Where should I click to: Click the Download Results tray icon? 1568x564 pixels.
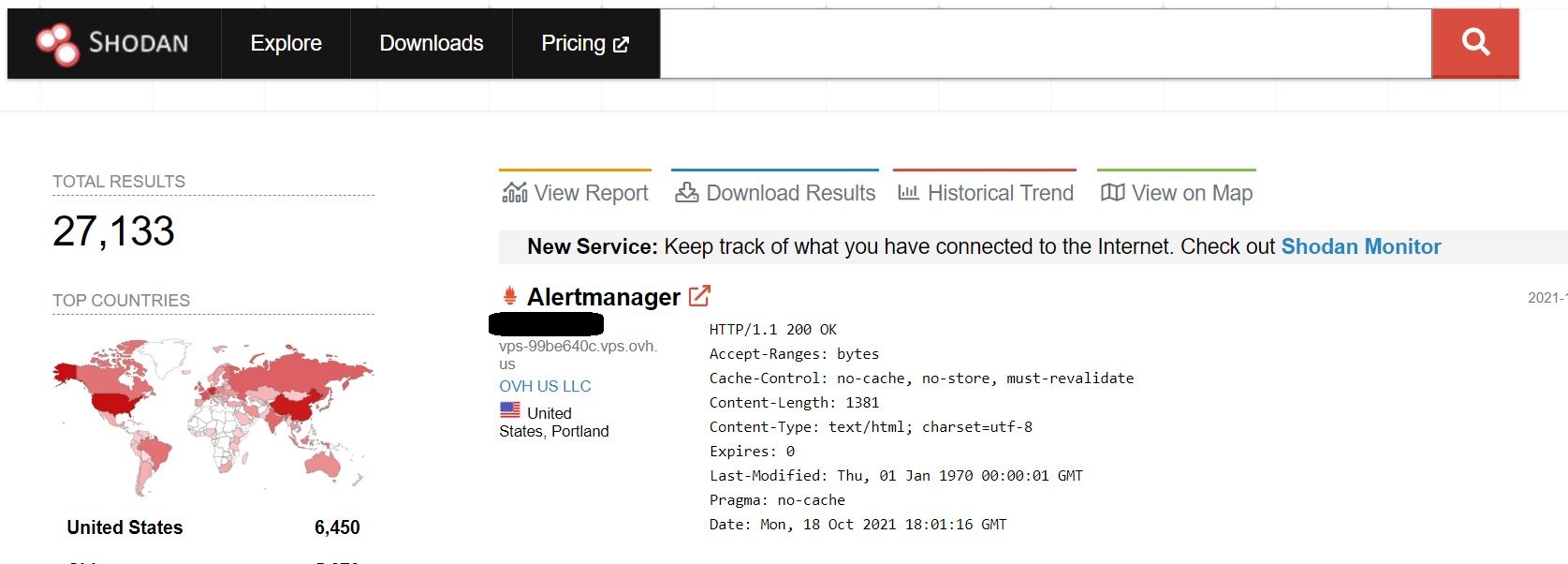687,192
